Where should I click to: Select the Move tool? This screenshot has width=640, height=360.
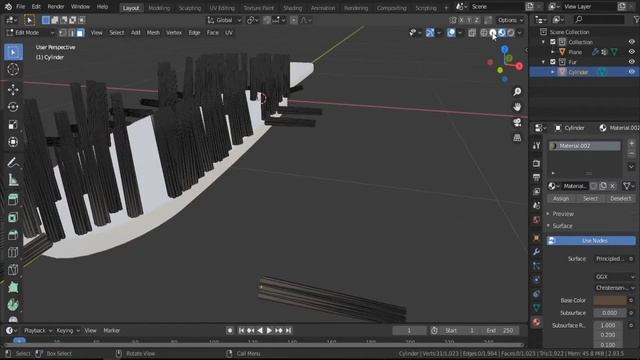coord(13,89)
